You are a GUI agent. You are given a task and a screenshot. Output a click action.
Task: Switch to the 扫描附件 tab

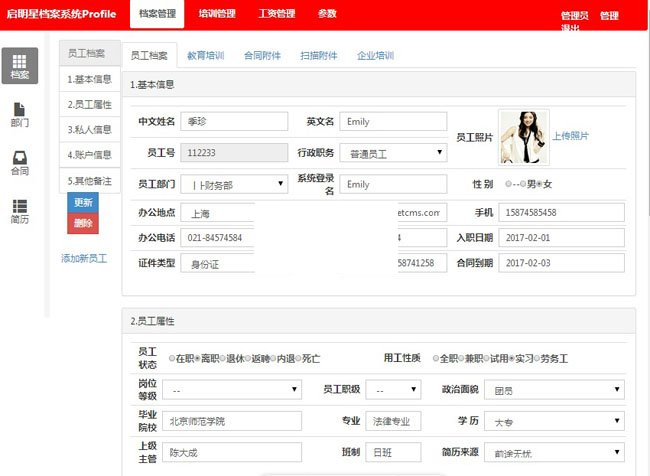[318, 56]
